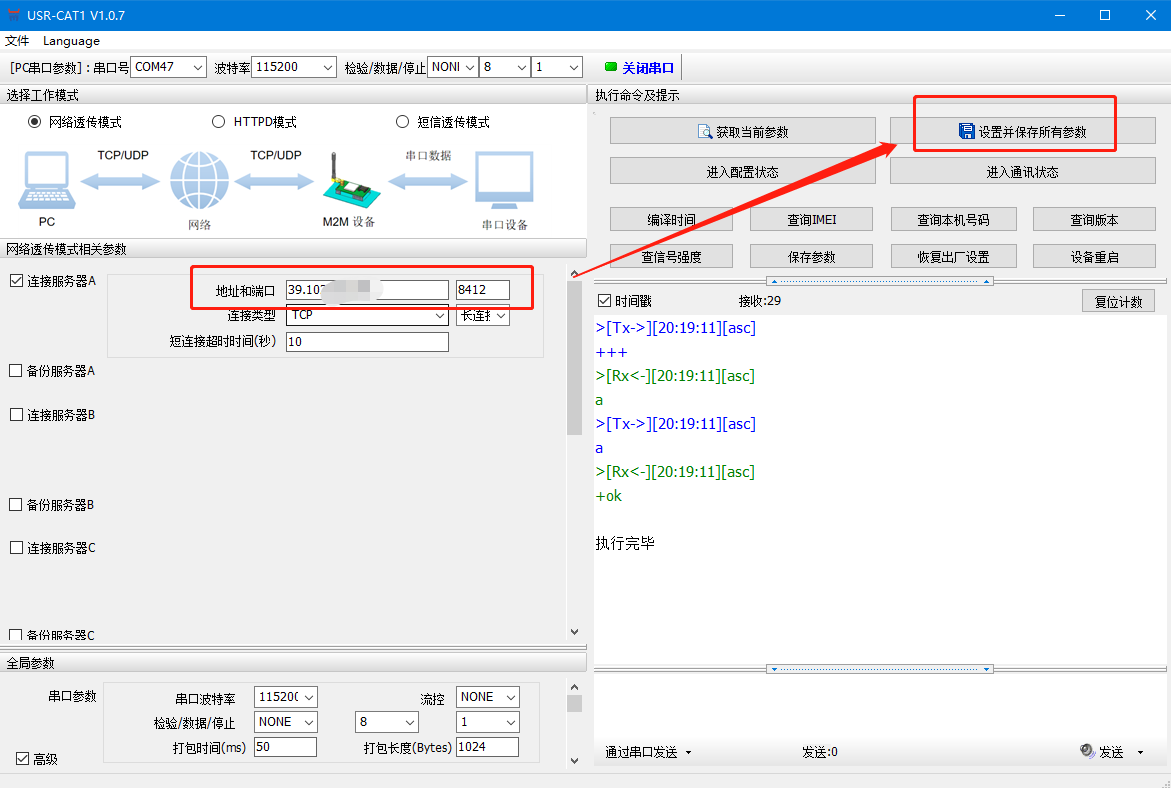Click the M2M 设备 module image
Viewport: 1171px width, 788px height.
348,184
